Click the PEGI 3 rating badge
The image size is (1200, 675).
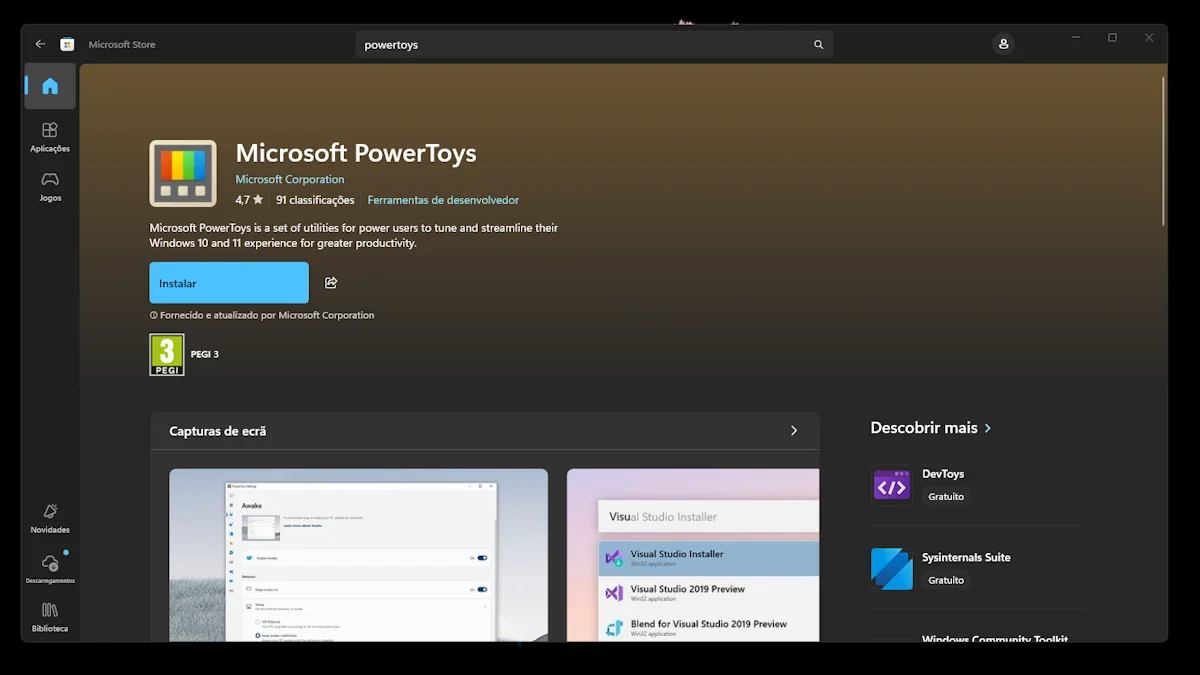tap(167, 355)
